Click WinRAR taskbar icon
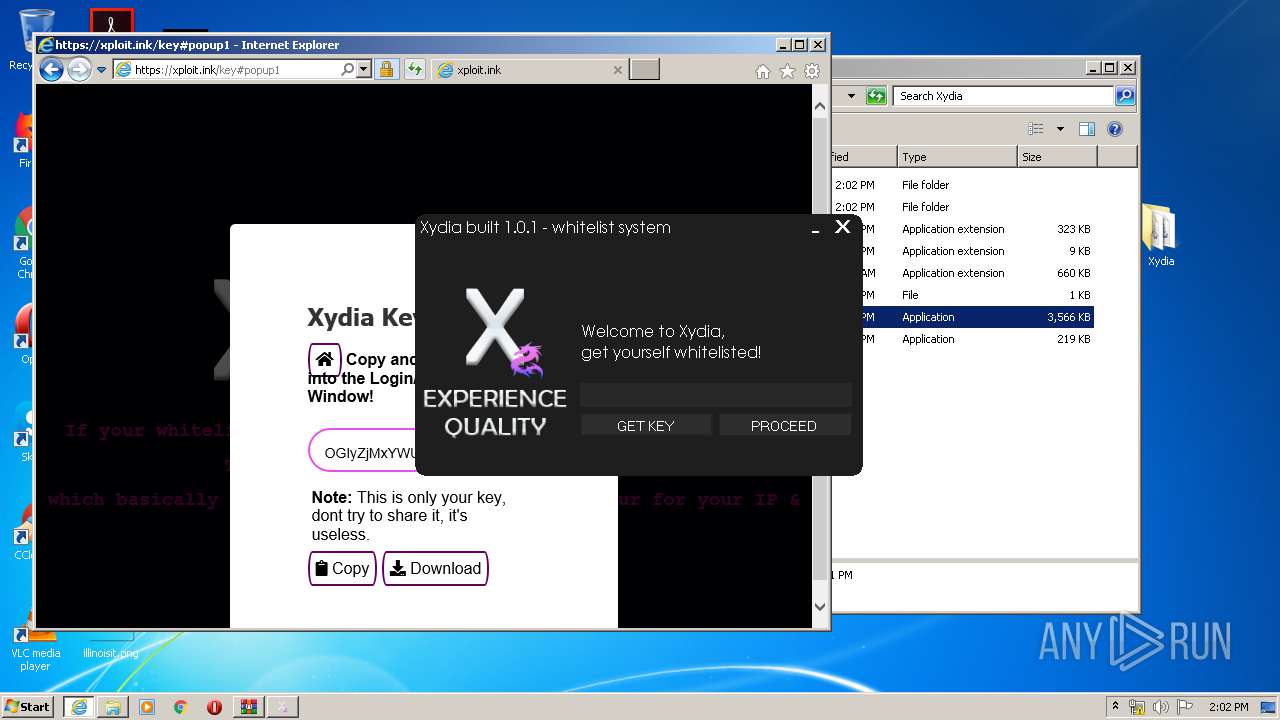This screenshot has width=1280, height=720. (248, 706)
